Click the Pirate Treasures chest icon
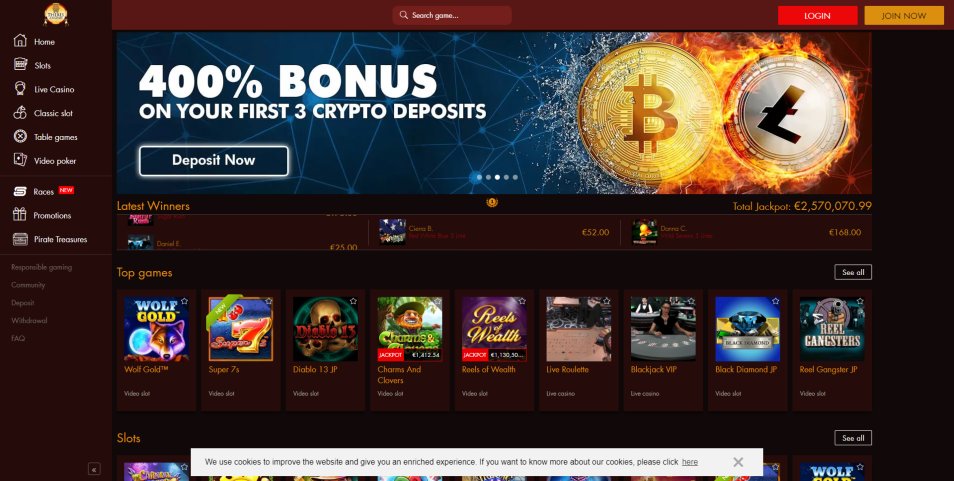954x481 pixels. coord(20,239)
